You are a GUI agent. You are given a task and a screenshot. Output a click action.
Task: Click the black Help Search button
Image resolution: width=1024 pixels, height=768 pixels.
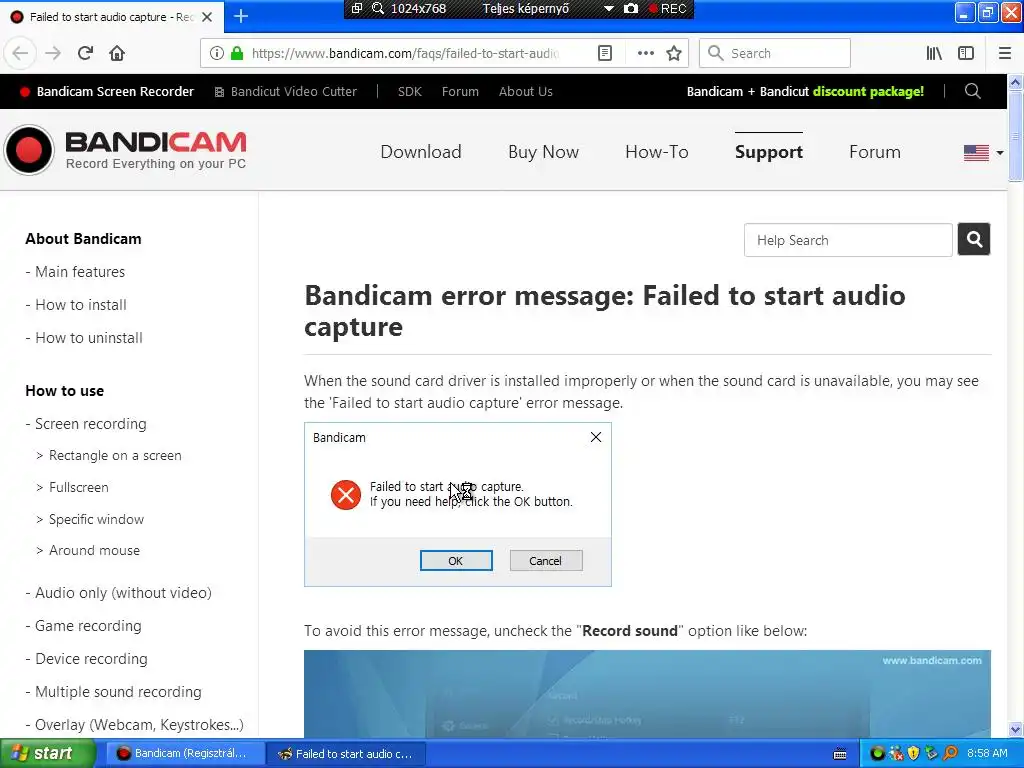pyautogui.click(x=974, y=240)
